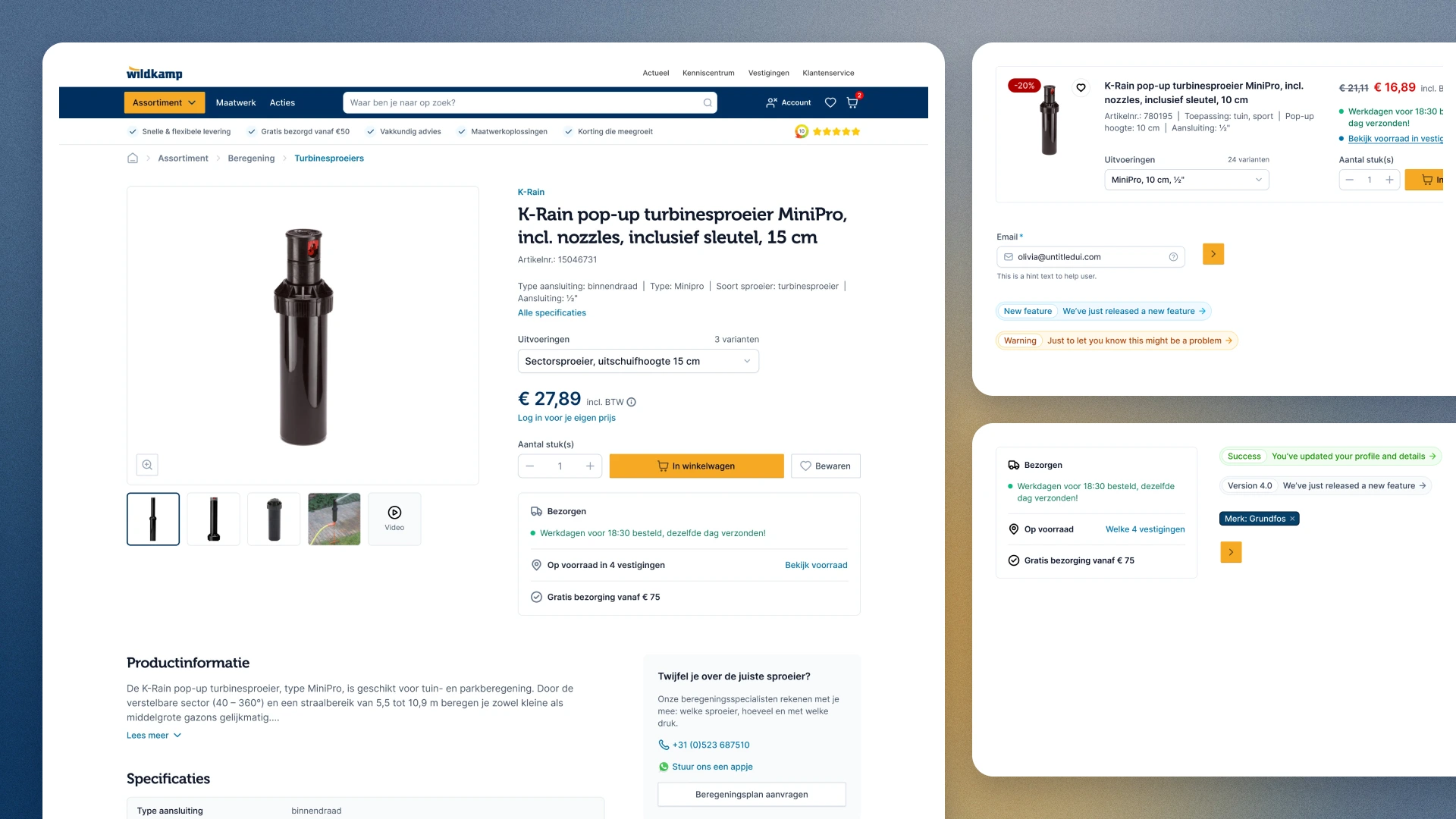Image resolution: width=1456 pixels, height=819 pixels.
Task: Go to Kenniscentrum
Action: tap(708, 73)
